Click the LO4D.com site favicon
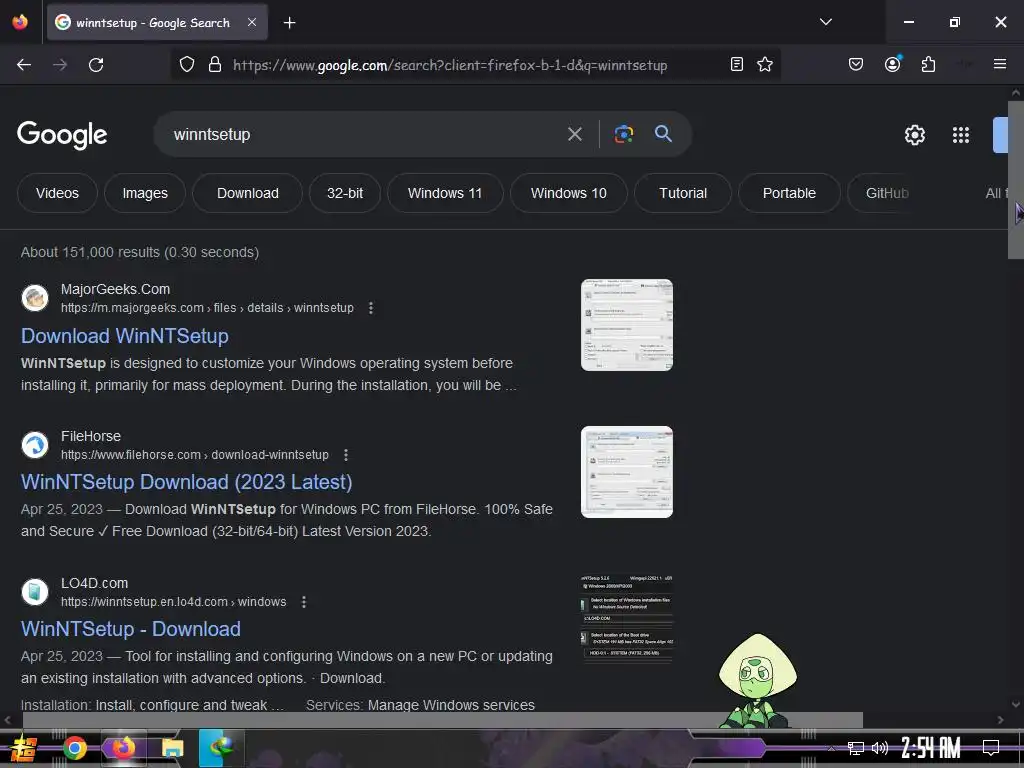Viewport: 1024px width, 768px height. (35, 592)
